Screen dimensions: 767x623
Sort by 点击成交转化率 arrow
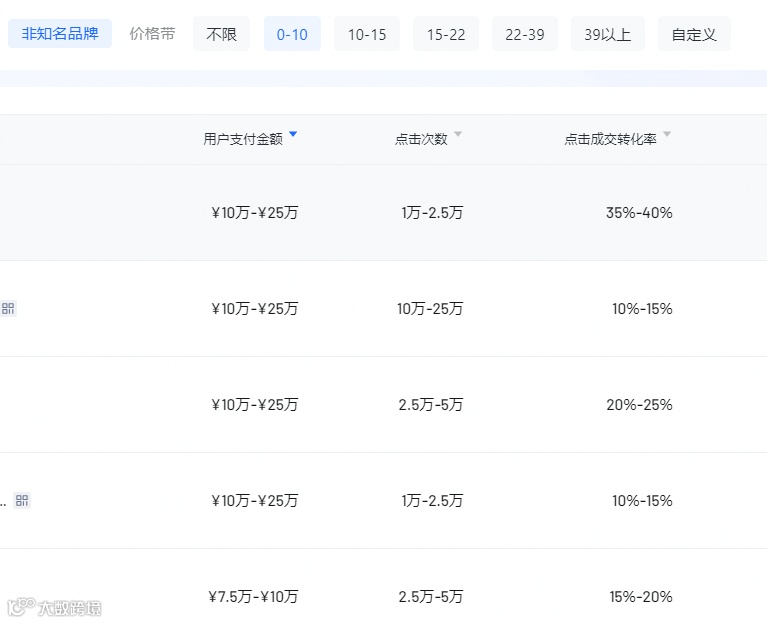667,134
